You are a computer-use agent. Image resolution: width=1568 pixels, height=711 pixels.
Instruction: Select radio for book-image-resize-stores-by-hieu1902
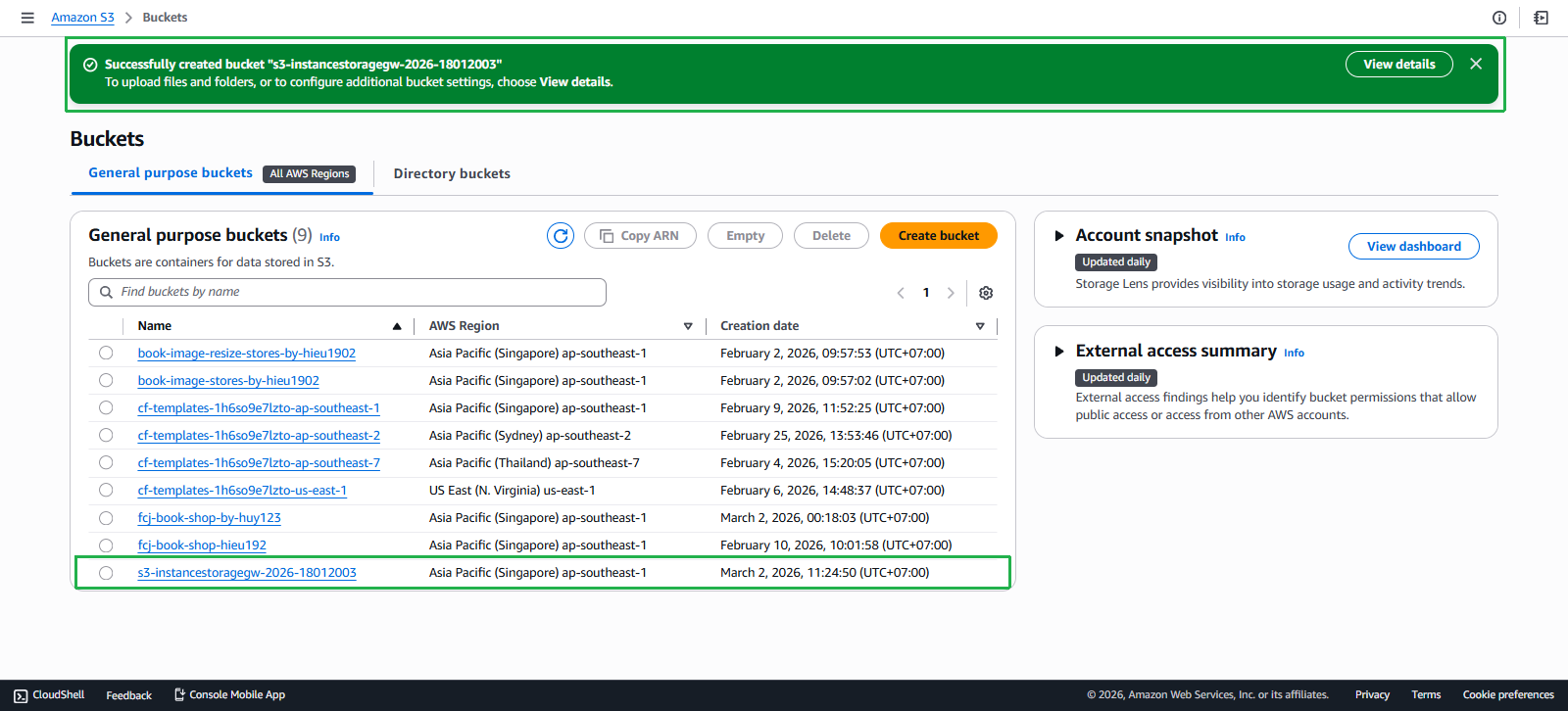coord(106,354)
